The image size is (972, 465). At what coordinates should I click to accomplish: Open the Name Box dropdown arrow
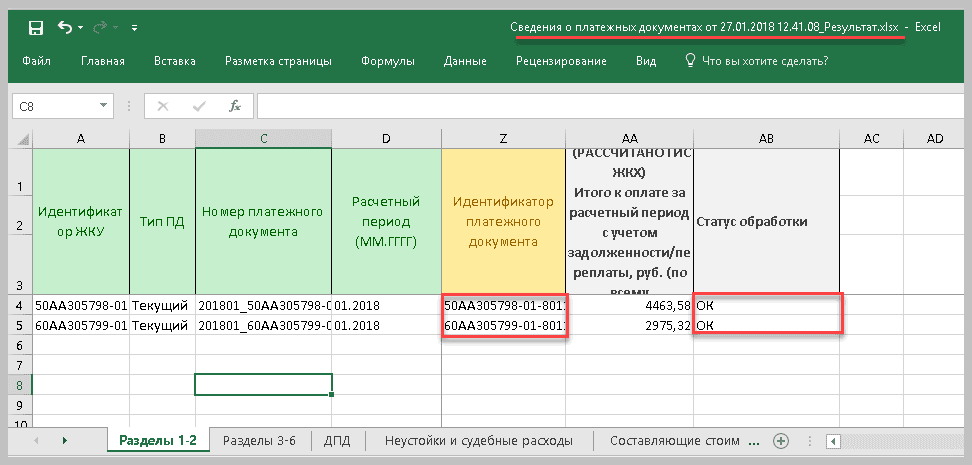(x=104, y=106)
